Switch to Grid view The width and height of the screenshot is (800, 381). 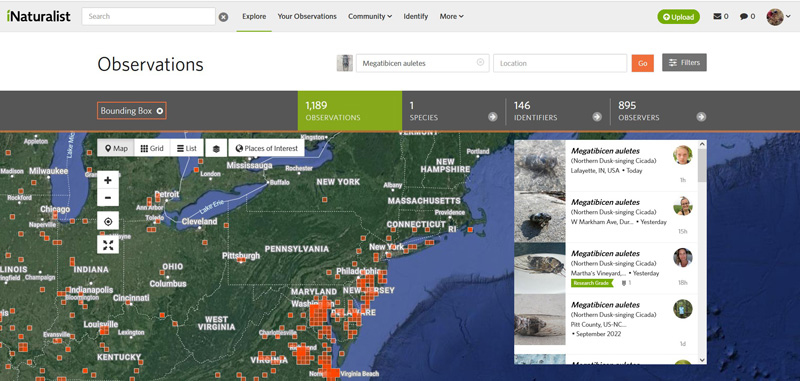tap(152, 148)
